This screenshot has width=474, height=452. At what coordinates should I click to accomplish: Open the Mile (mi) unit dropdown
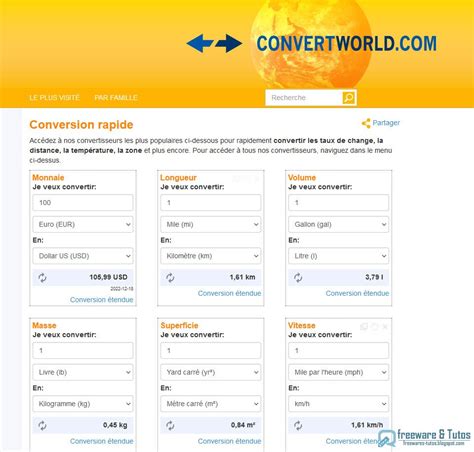(x=211, y=224)
